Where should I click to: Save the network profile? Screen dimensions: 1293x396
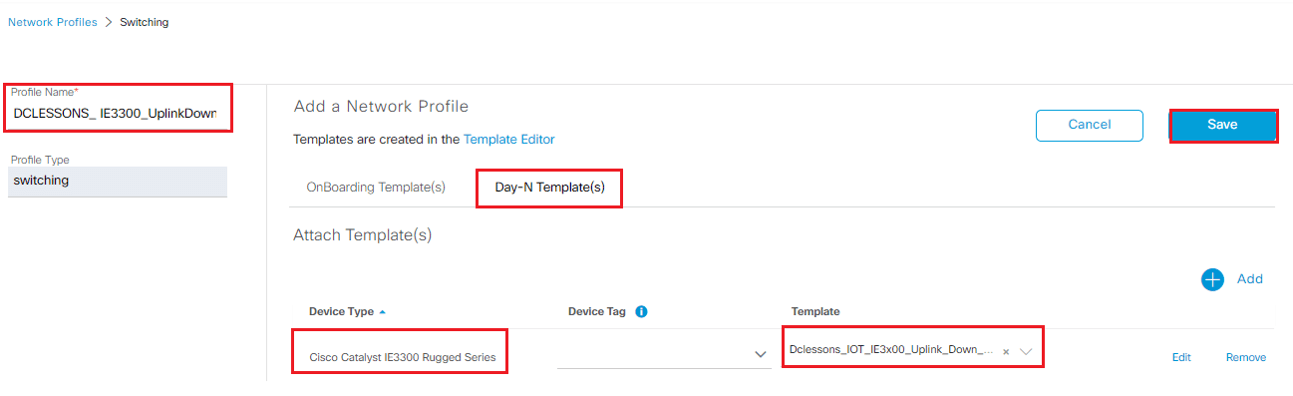click(1222, 125)
